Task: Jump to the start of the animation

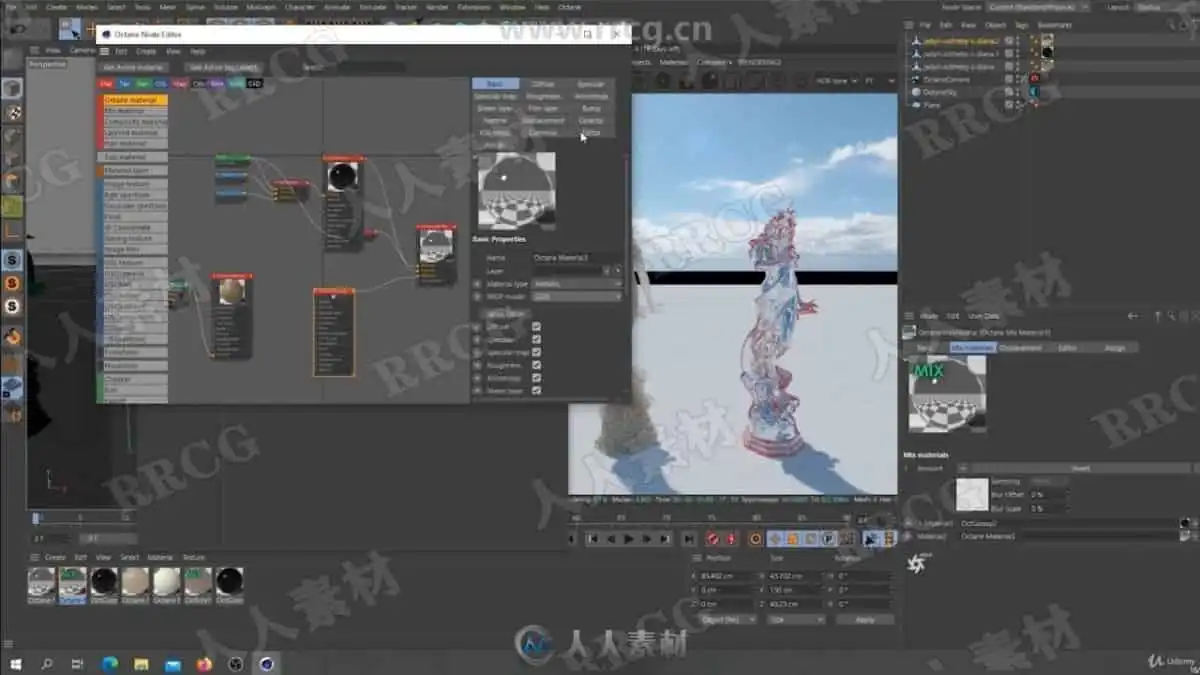Action: pos(592,538)
